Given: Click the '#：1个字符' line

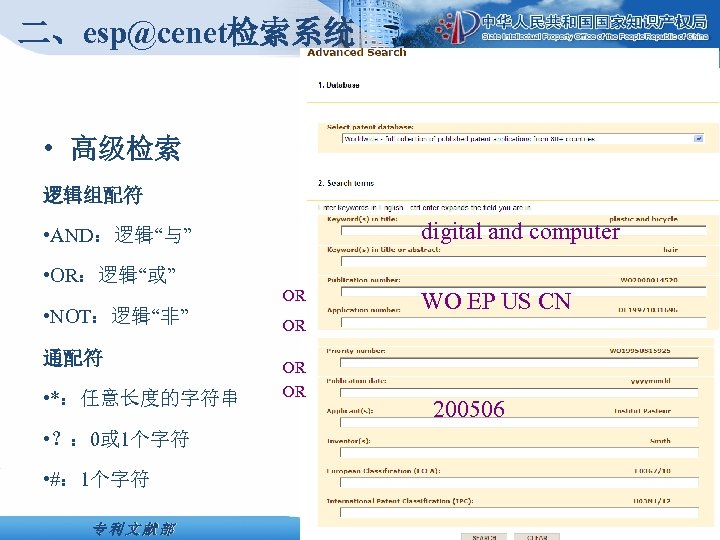Looking at the screenshot, I should pos(96,479).
